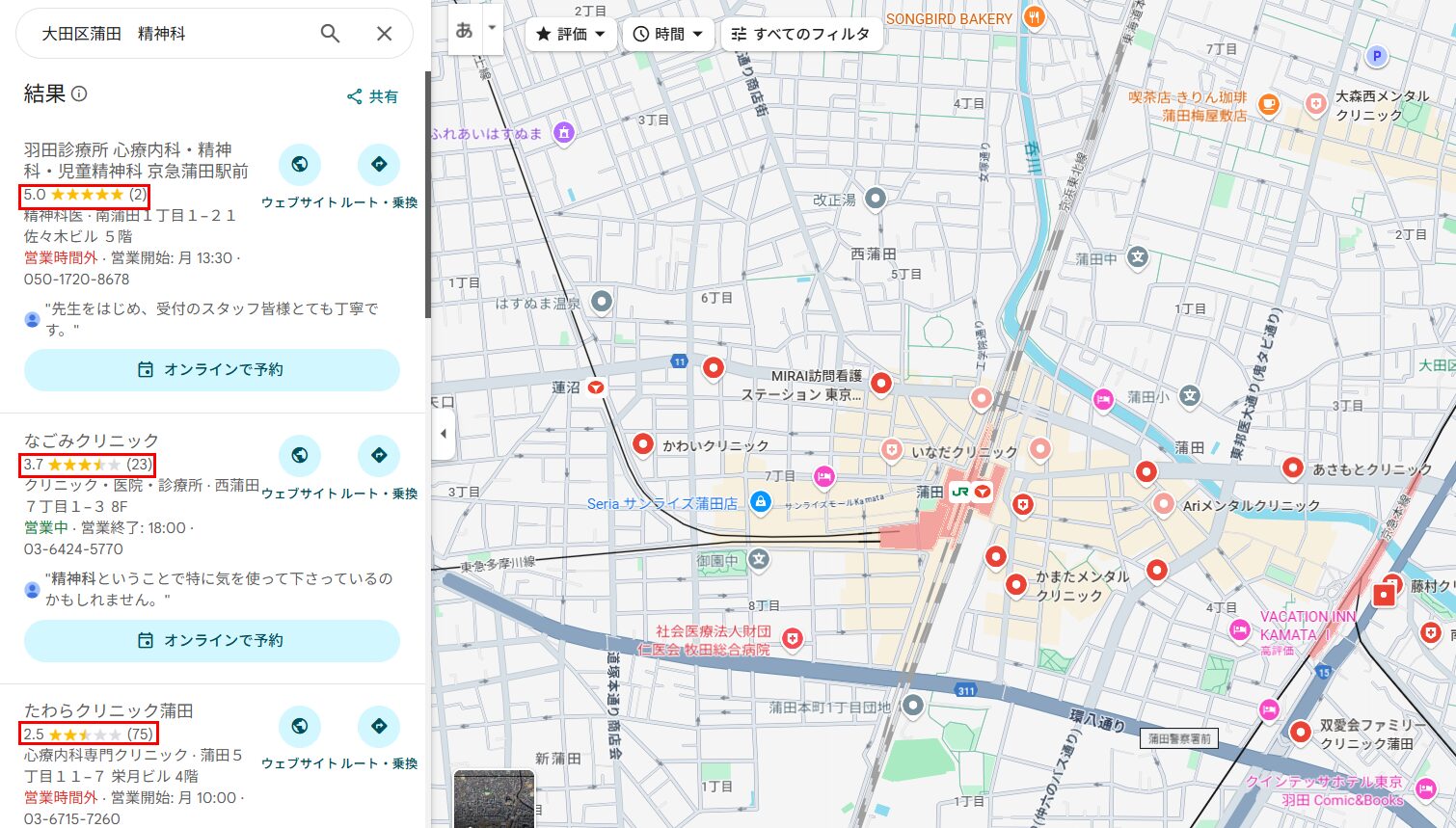Click オンラインで予約 under 羽田診療所

212,369
